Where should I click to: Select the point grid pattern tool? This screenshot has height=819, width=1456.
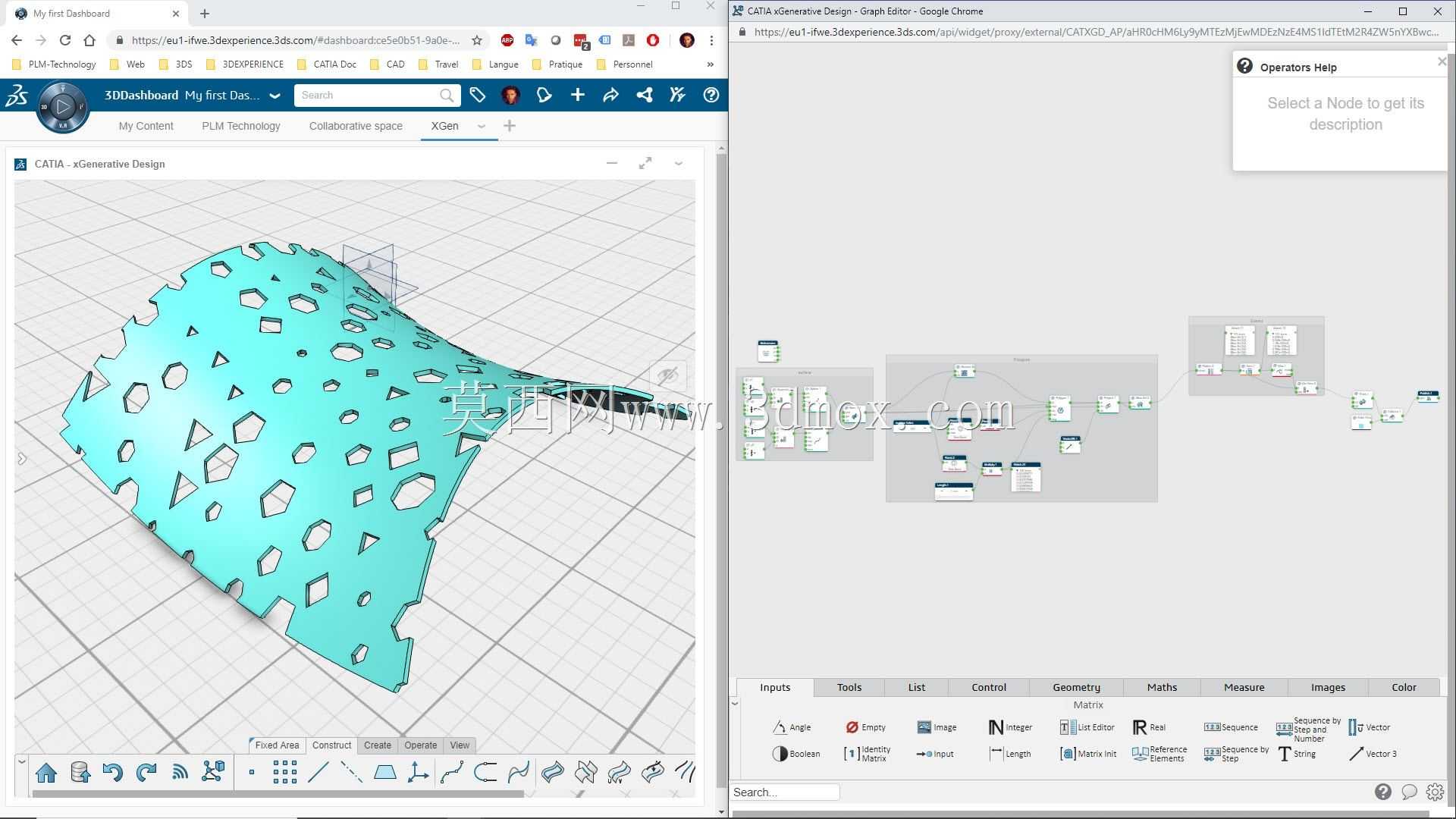pyautogui.click(x=285, y=773)
